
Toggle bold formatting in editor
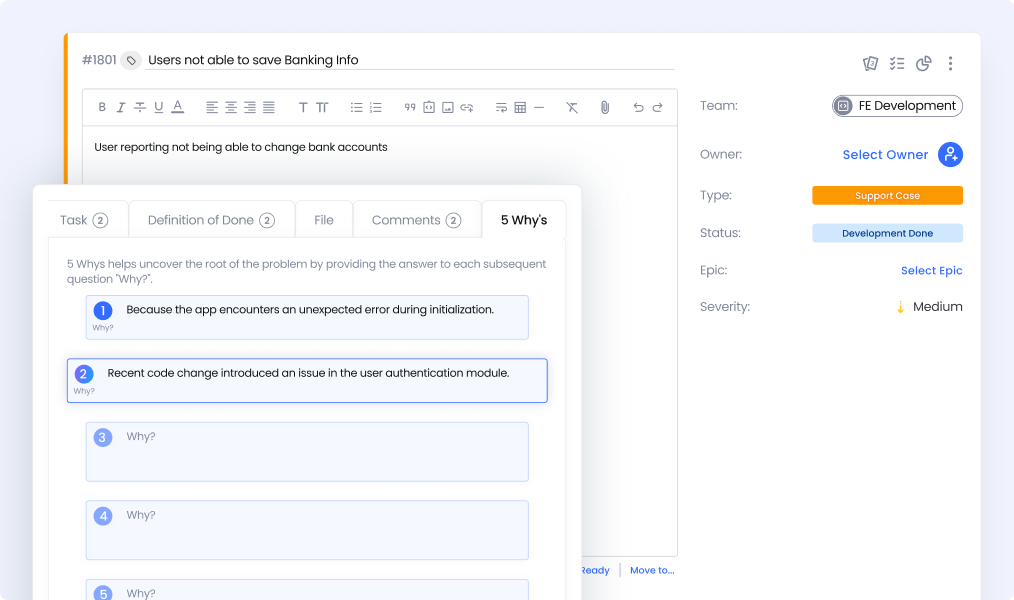(102, 107)
